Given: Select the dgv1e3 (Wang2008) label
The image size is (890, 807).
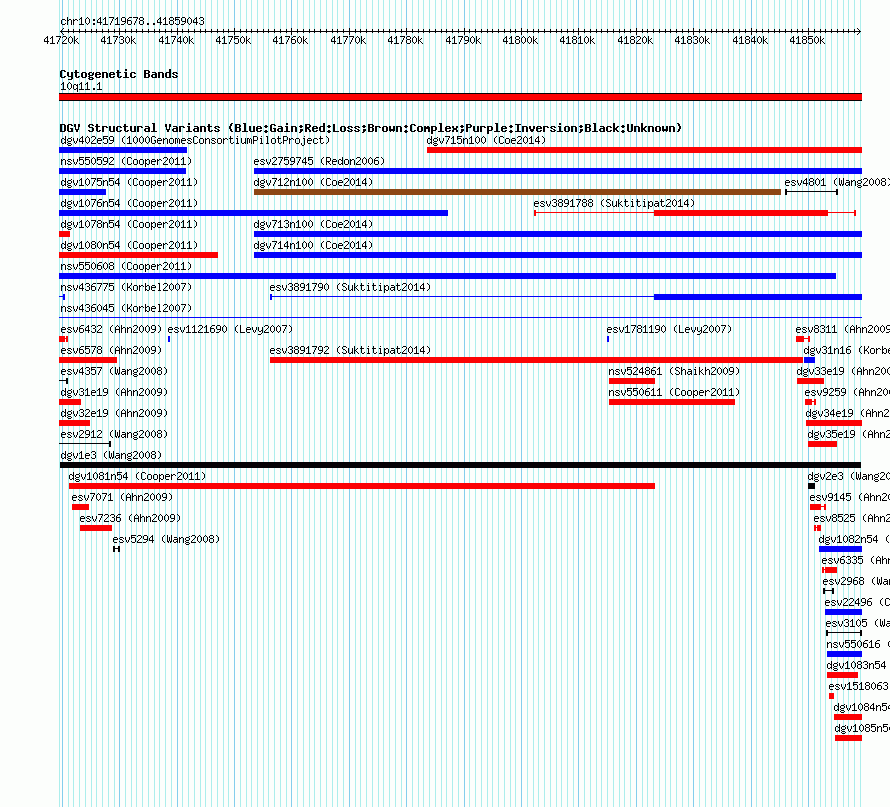Looking at the screenshot, I should [x=111, y=455].
